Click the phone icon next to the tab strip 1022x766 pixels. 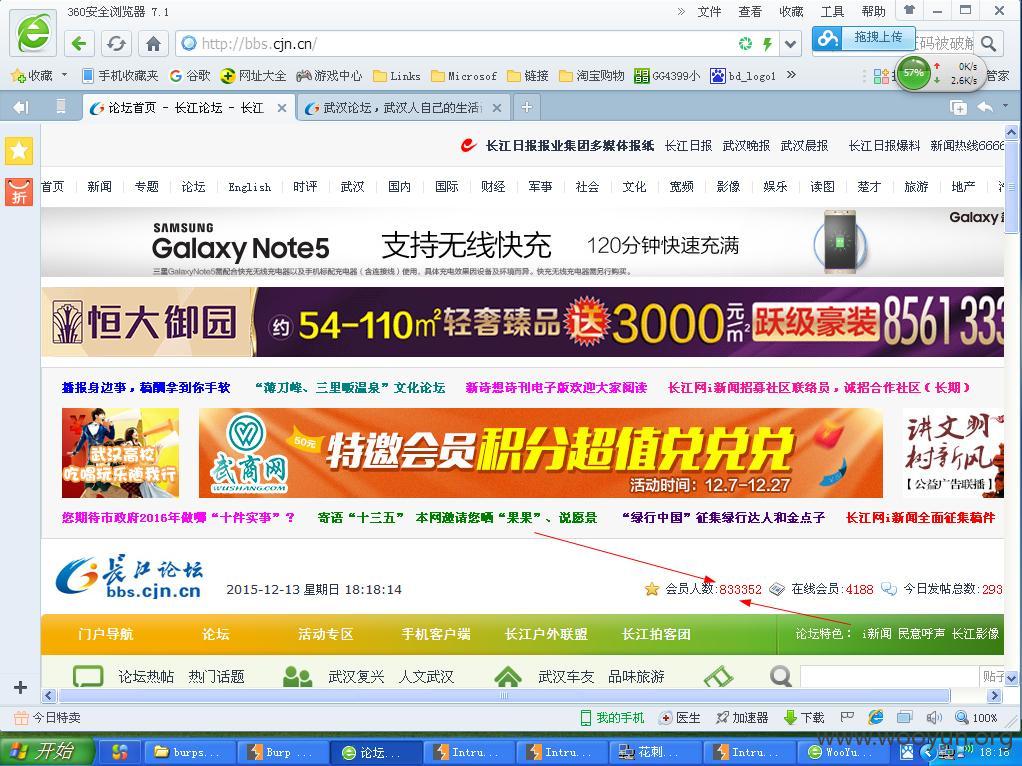[x=61, y=106]
